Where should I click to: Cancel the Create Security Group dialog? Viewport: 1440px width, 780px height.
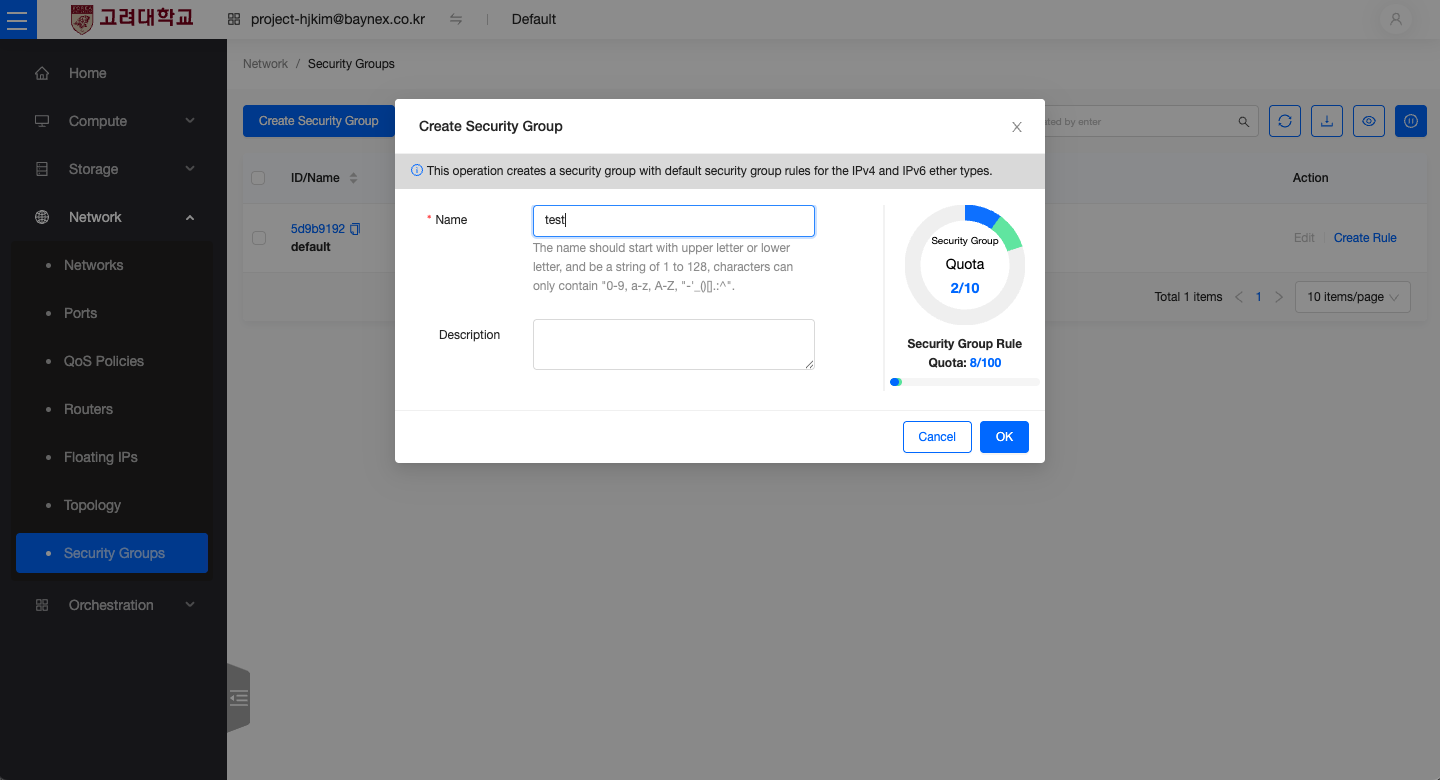click(937, 437)
